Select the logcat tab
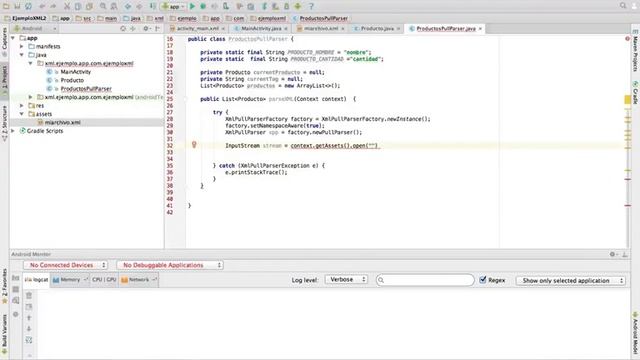The height and width of the screenshot is (360, 640). (x=37, y=280)
